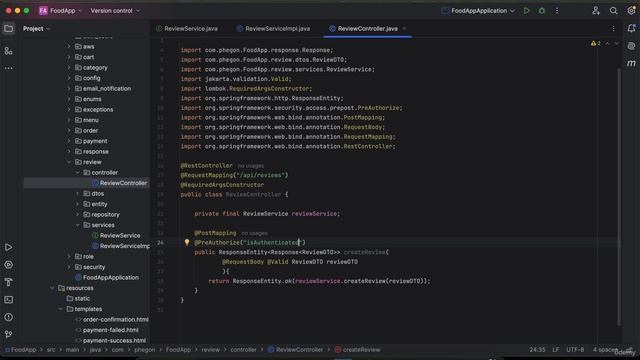Change 4 spaces indent setting
This screenshot has width=640, height=360.
click(x=605, y=350)
